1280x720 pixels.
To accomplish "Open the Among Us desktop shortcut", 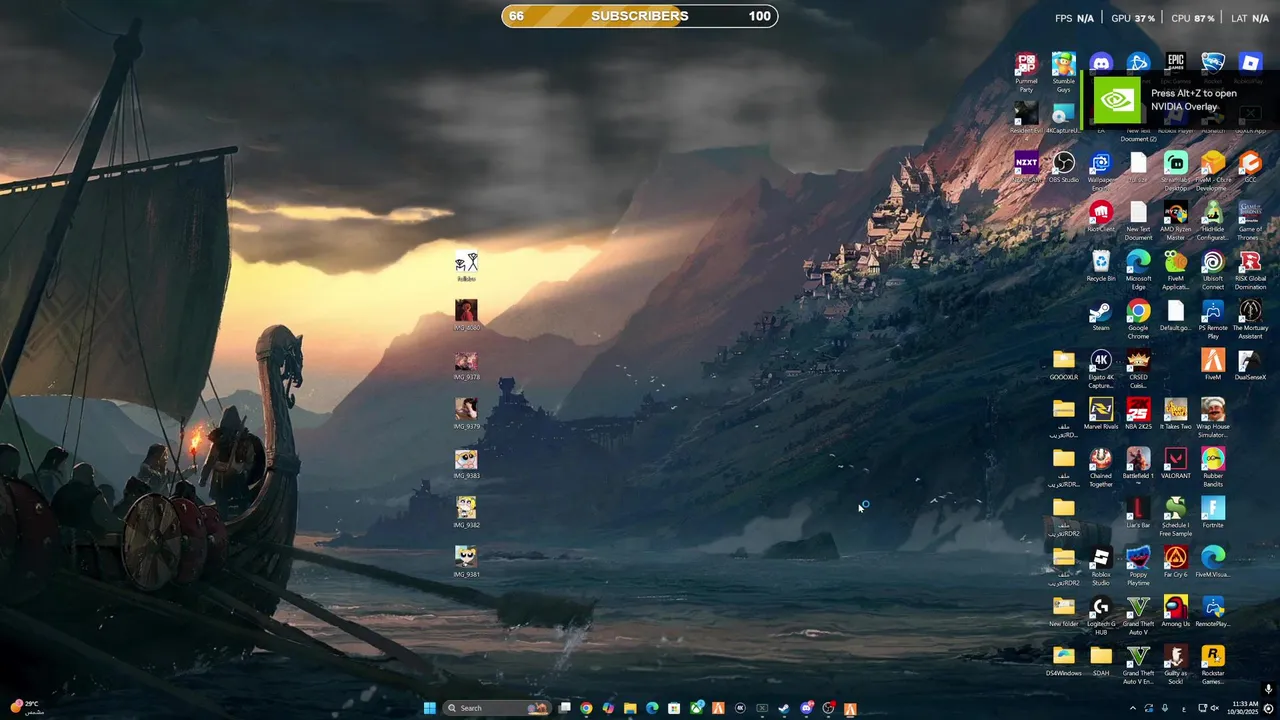I will [x=1175, y=609].
